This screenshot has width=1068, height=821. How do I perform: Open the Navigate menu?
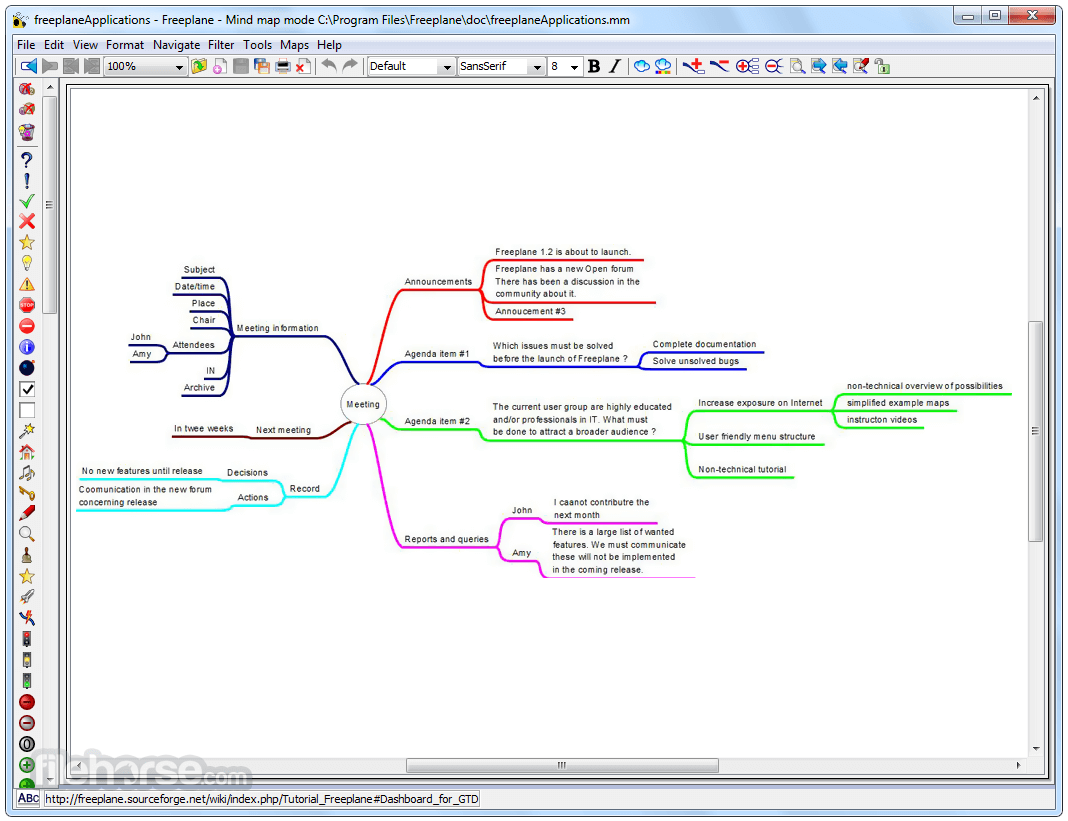[176, 45]
